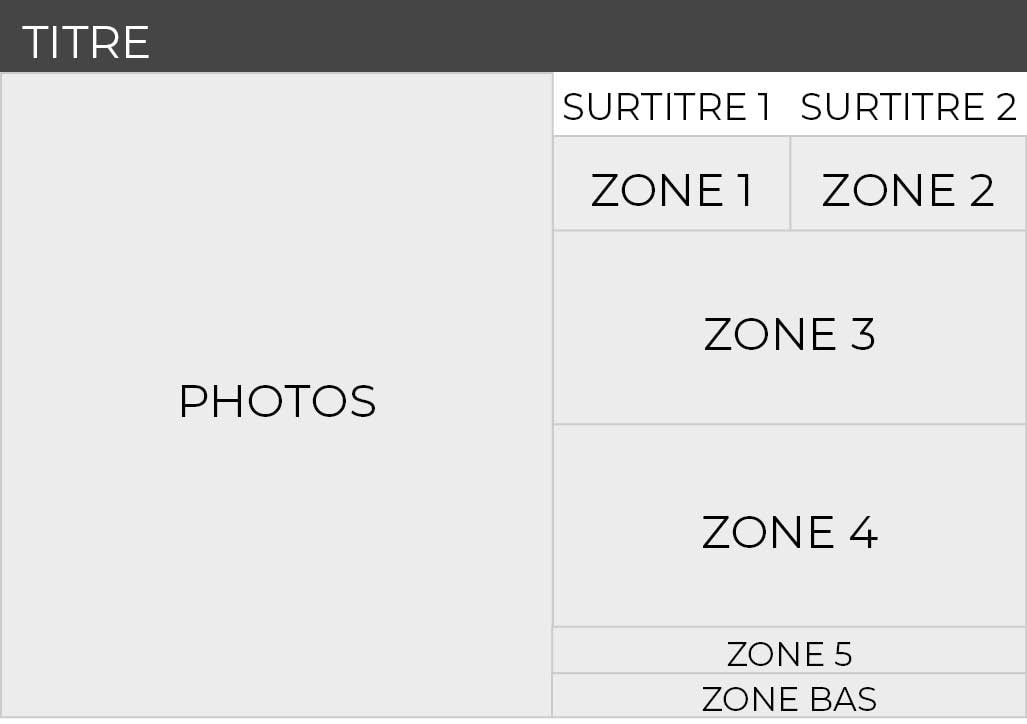Click empty space above PHOTOS label
The width and height of the screenshot is (1027, 724).
tap(276, 223)
